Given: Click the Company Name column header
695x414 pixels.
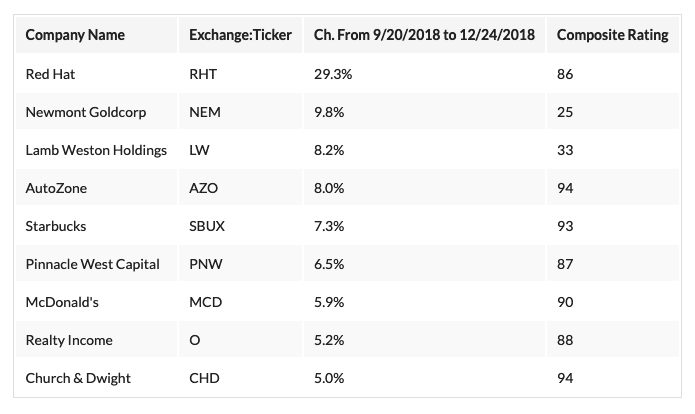Looking at the screenshot, I should pyautogui.click(x=75, y=35).
